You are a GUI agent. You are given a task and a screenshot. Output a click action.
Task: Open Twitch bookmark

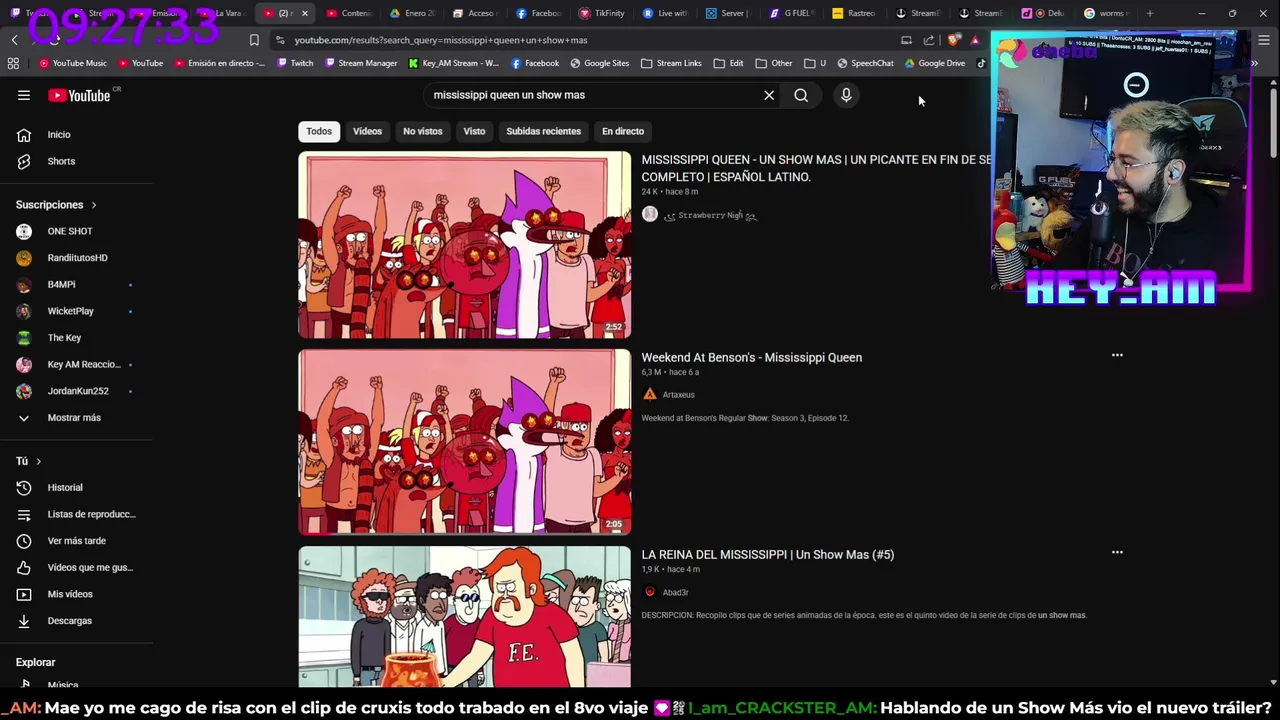[295, 63]
